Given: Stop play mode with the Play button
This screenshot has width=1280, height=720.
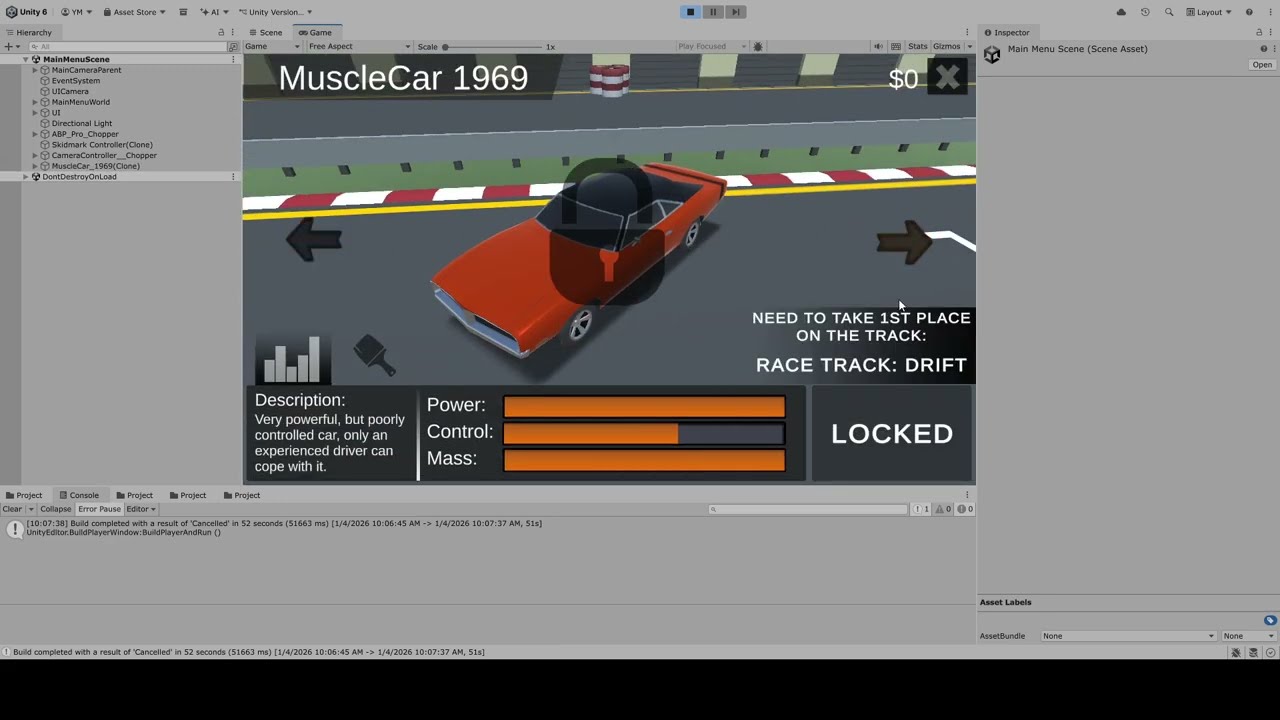Looking at the screenshot, I should [690, 12].
